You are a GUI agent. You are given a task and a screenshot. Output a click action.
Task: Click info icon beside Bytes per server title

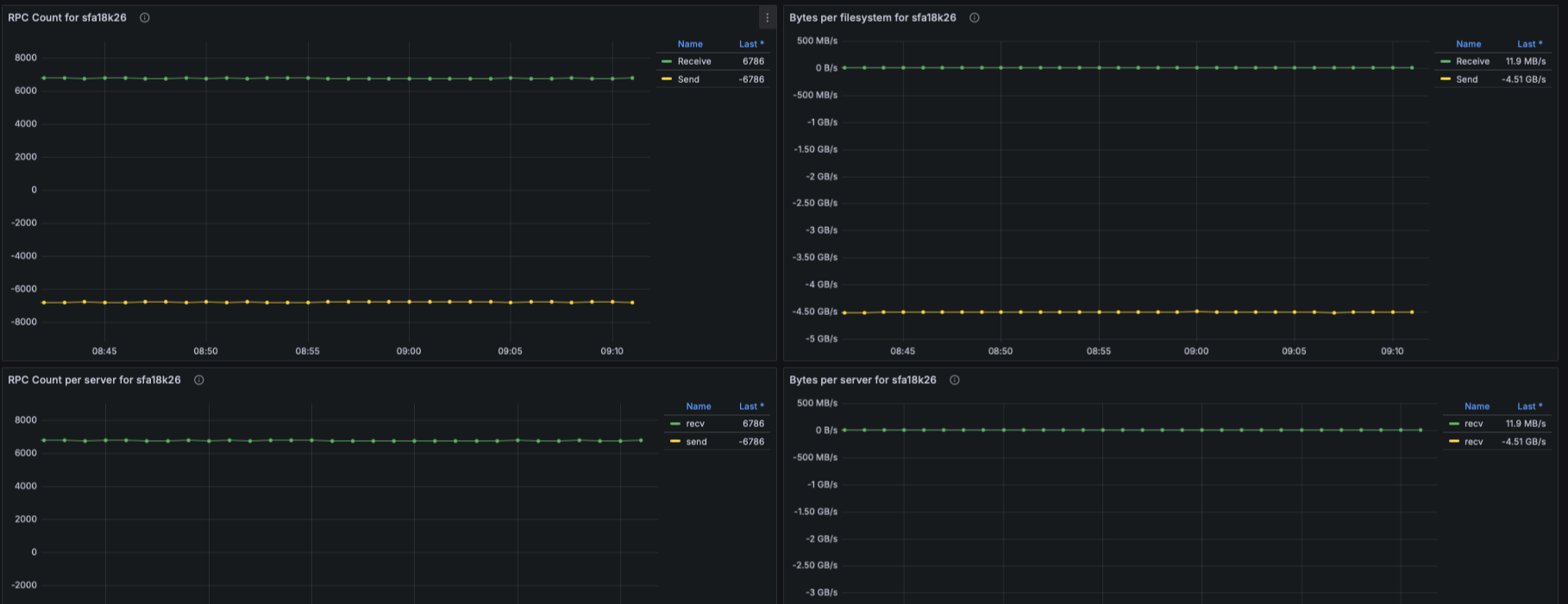[x=955, y=380]
